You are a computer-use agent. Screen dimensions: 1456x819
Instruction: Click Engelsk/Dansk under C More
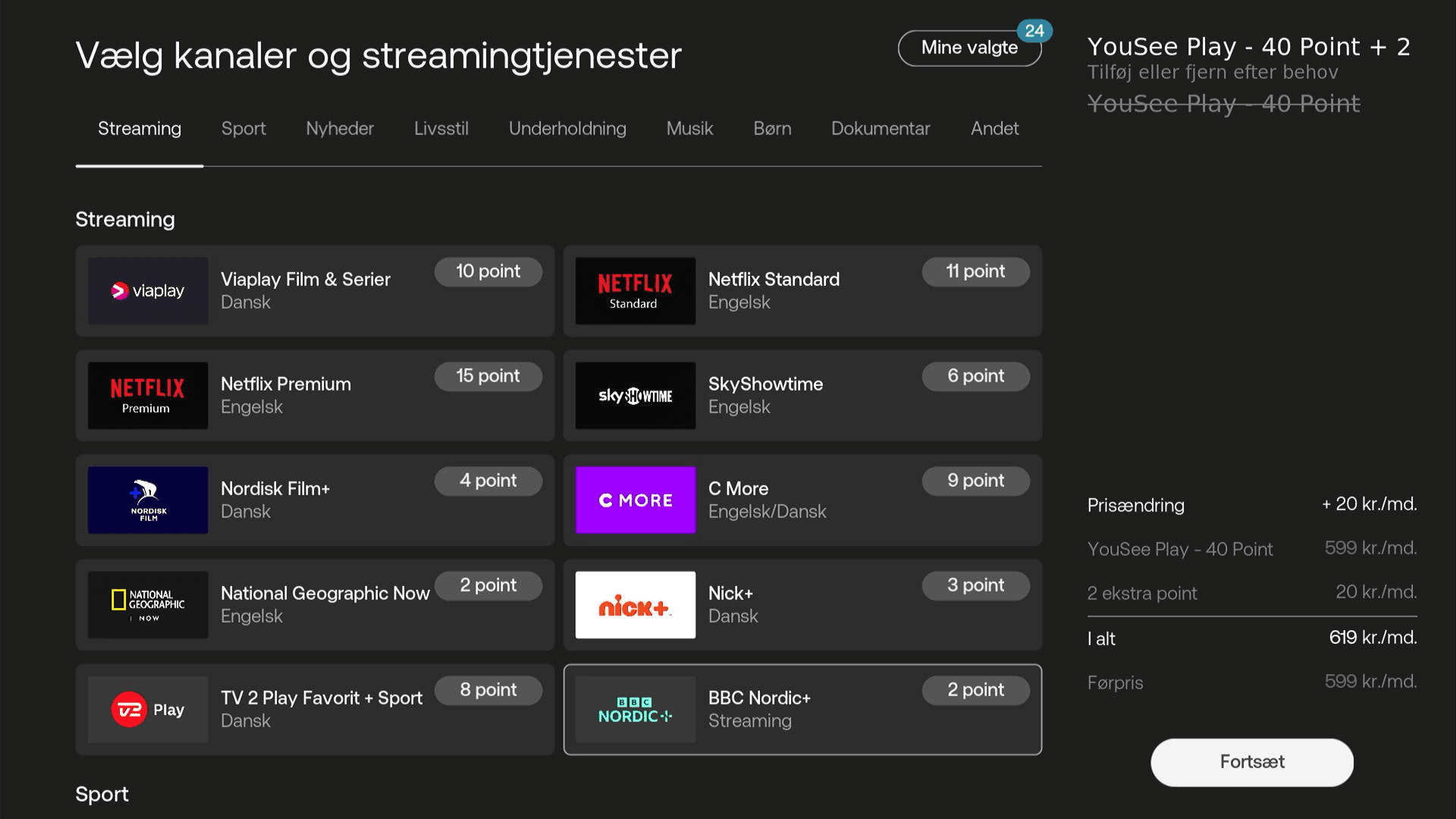click(767, 512)
